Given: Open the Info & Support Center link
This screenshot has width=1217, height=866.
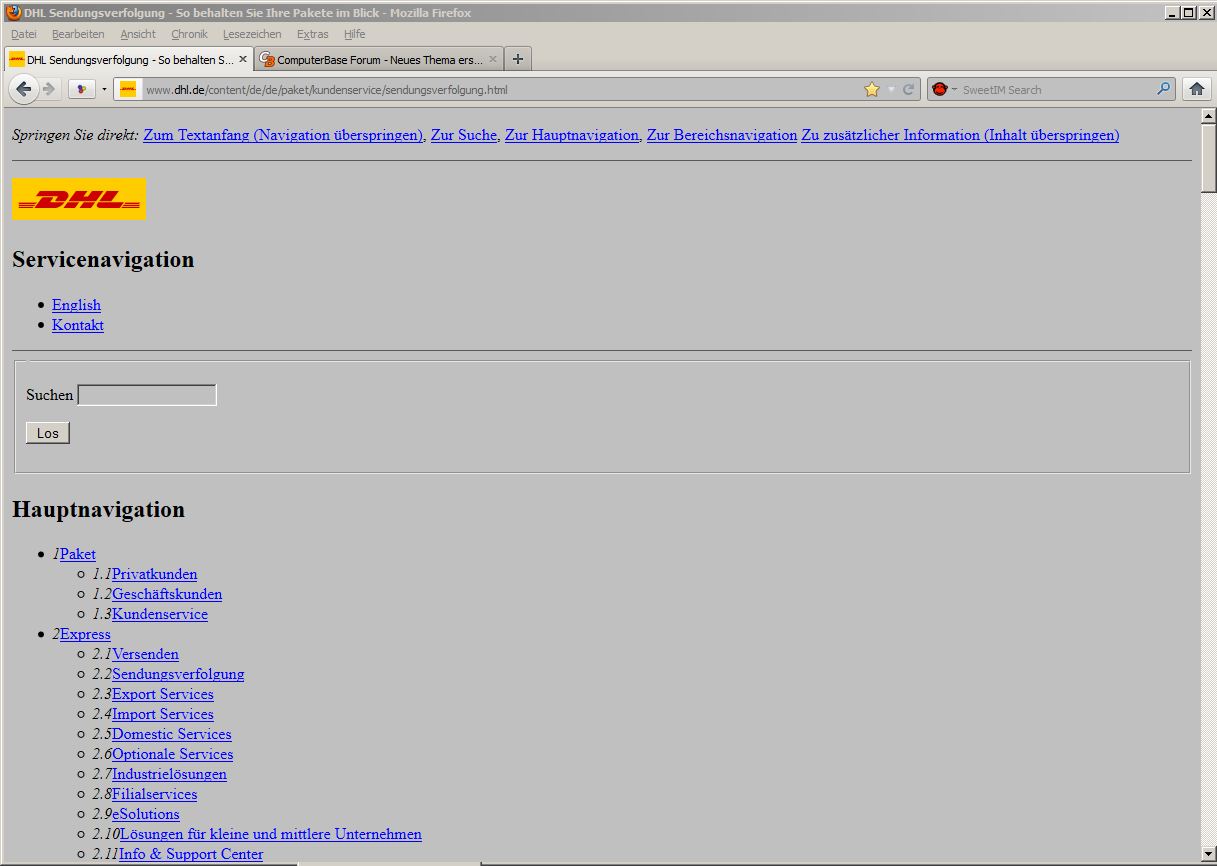Looking at the screenshot, I should (x=191, y=854).
